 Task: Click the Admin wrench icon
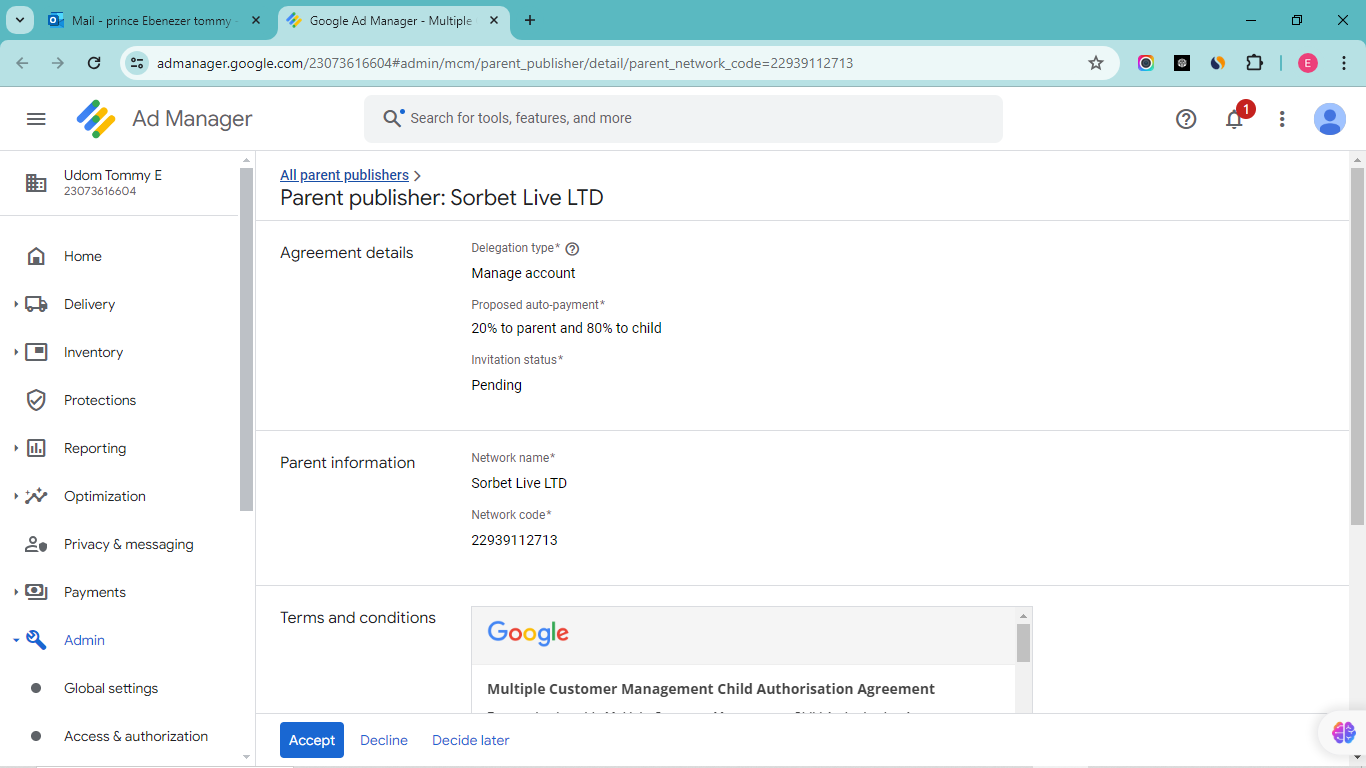(36, 640)
